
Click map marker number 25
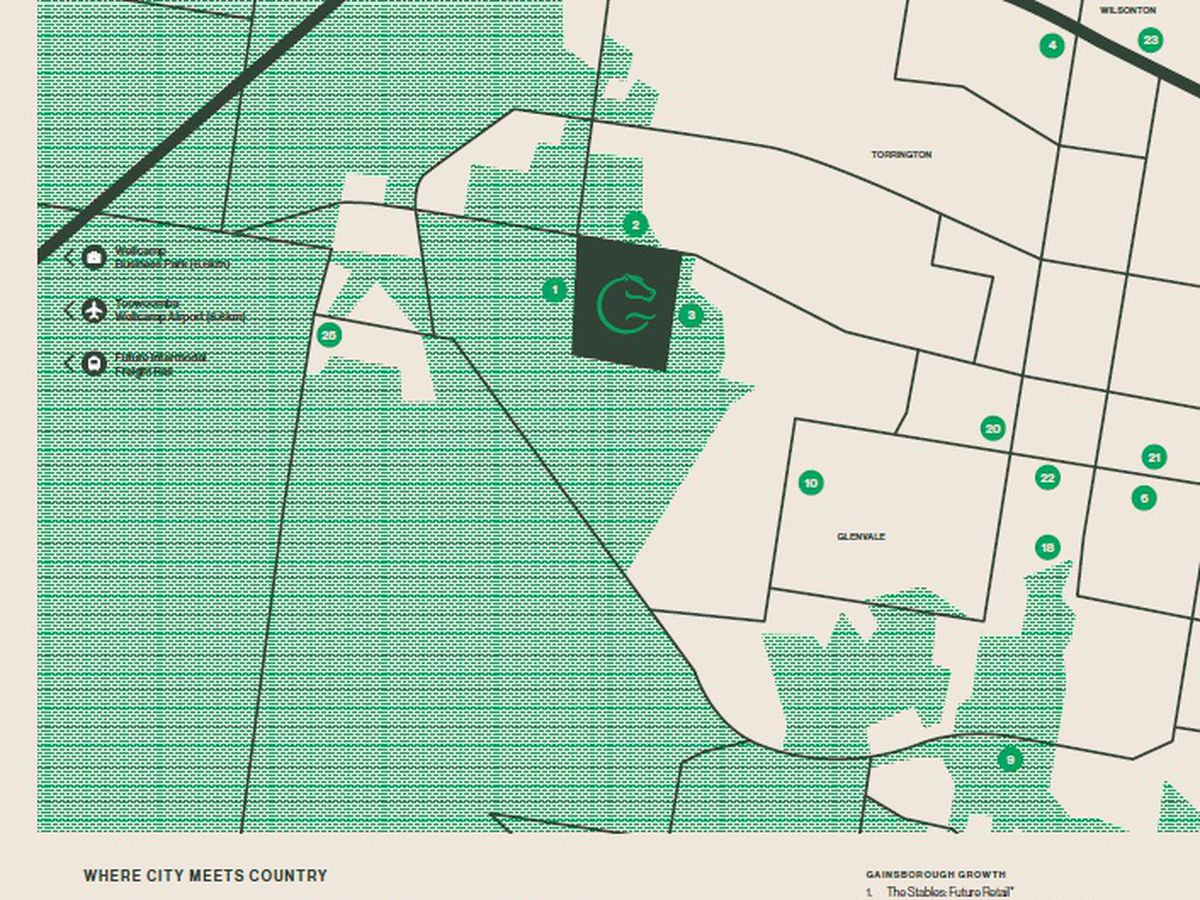(x=329, y=335)
